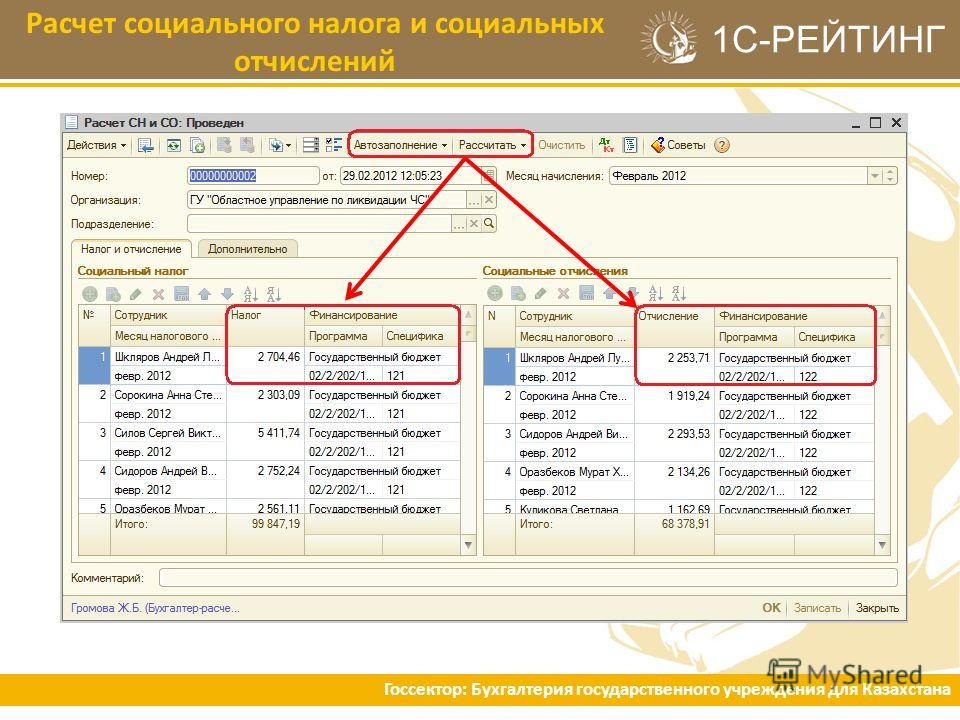Select row Сорокина Анна in Социальный налог table
Image resolution: width=960 pixels, height=720 pixels.
[269, 404]
